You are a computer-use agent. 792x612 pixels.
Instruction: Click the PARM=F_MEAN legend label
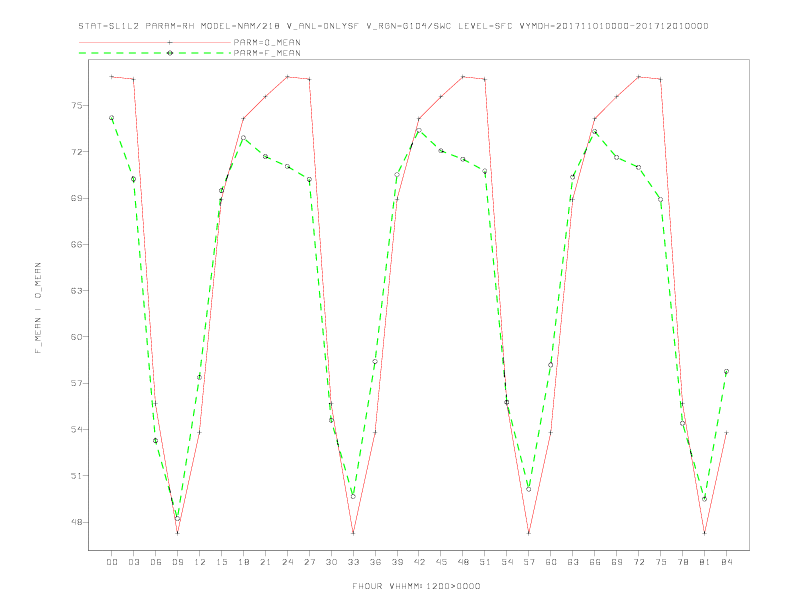tap(267, 53)
